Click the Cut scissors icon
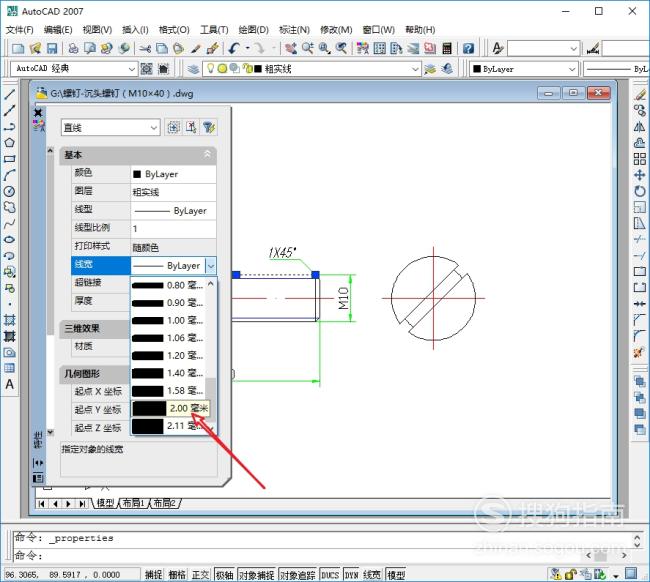Image resolution: width=650 pixels, height=582 pixels. 145,48
